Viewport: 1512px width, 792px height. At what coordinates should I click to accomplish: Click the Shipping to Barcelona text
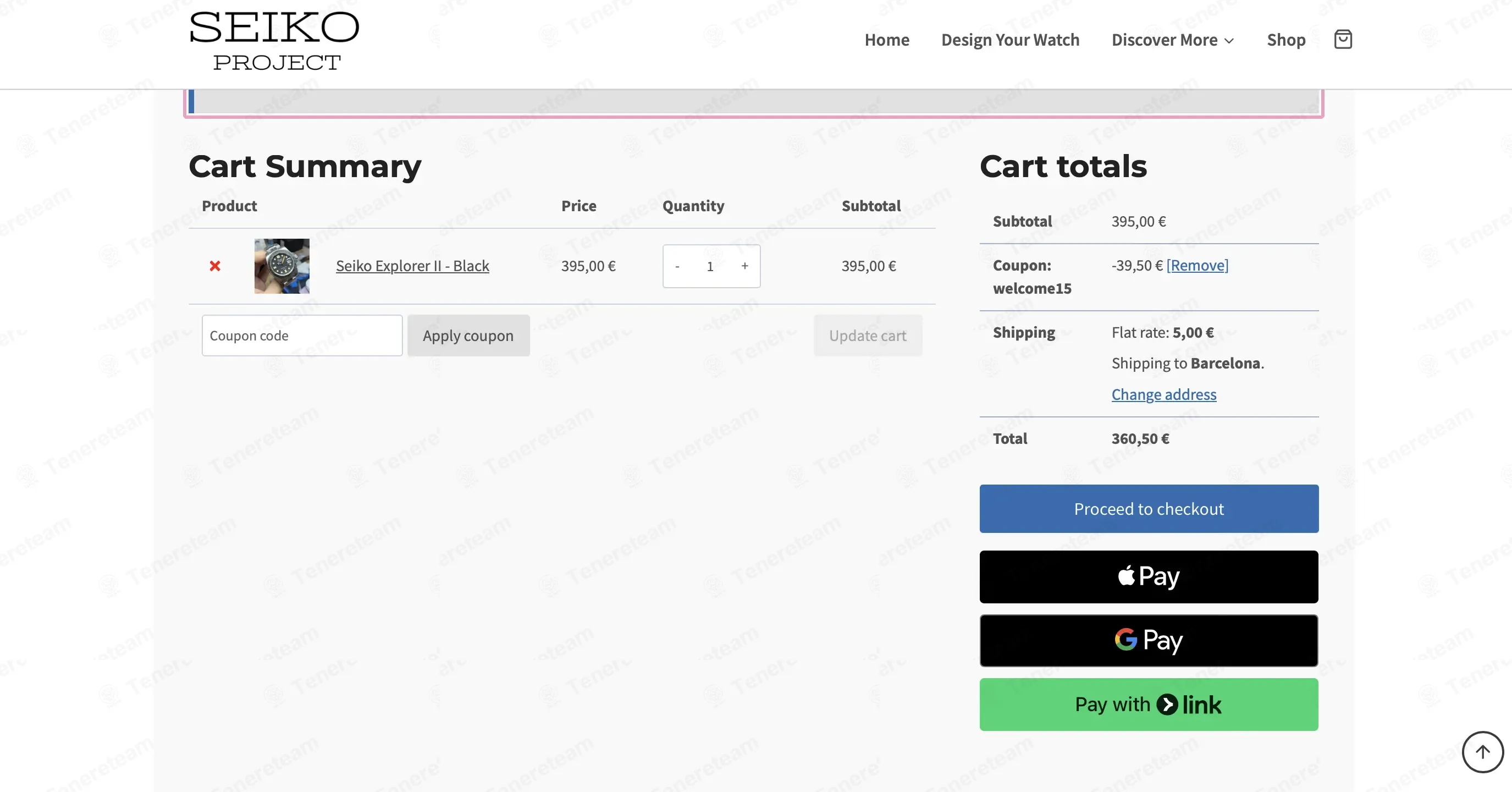(x=1188, y=364)
